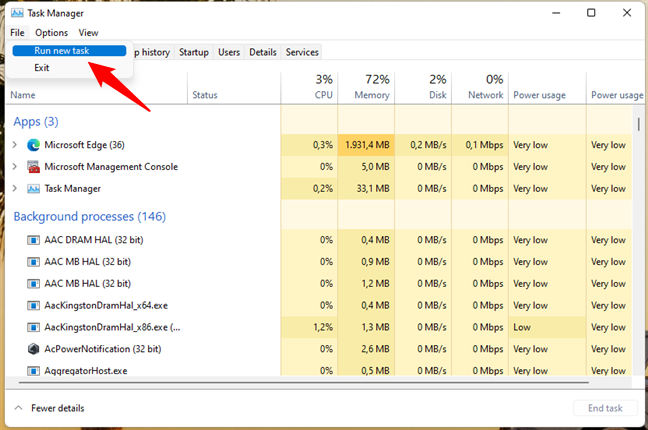Collapse view with Fewer details chevron
The image size is (648, 430).
18,408
